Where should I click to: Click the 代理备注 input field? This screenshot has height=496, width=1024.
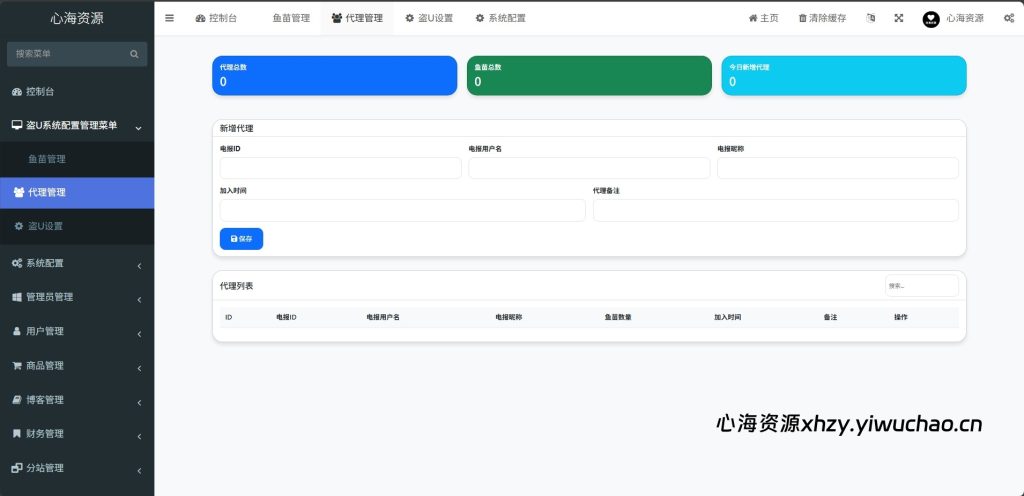(776, 210)
